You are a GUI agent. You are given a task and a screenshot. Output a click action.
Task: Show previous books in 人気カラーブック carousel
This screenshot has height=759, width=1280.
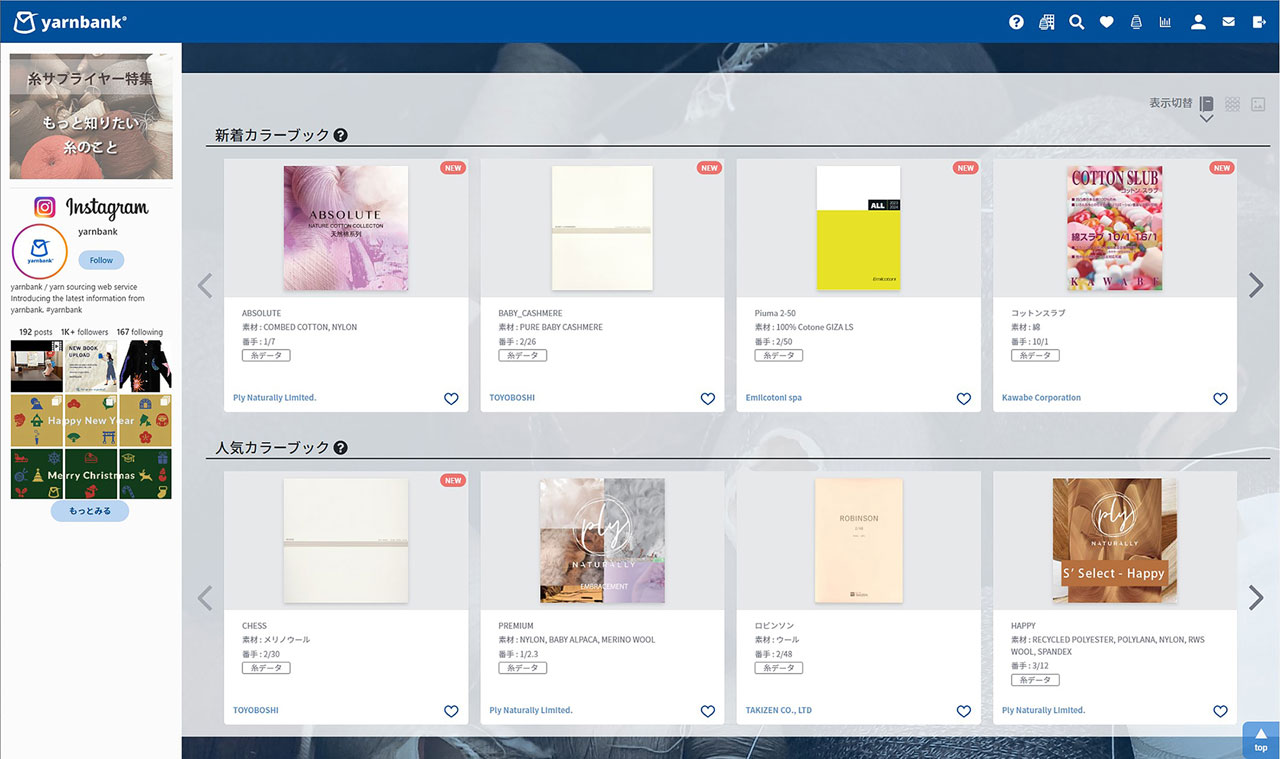(x=205, y=598)
